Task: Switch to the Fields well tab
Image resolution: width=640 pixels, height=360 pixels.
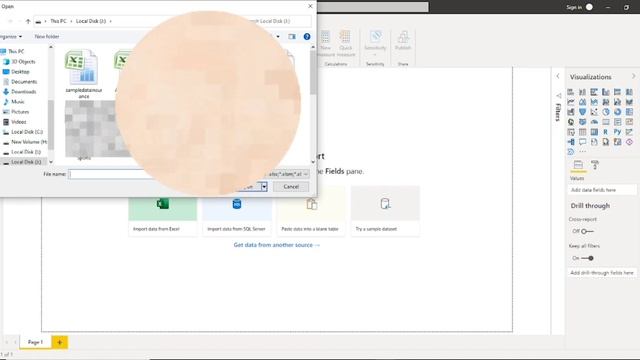Action: coord(578,165)
